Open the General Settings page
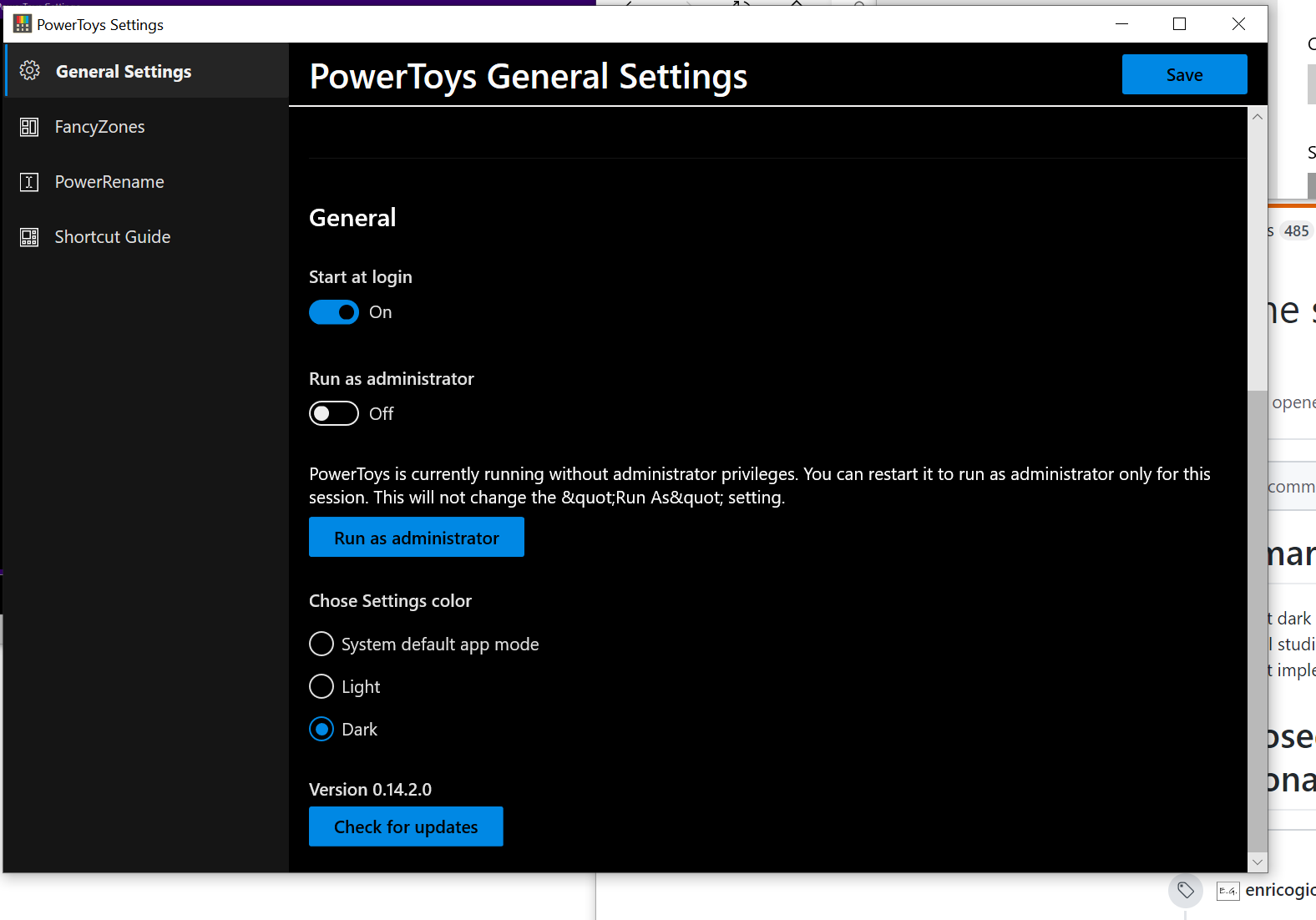Screen dimensions: 1316x920 [147, 71]
